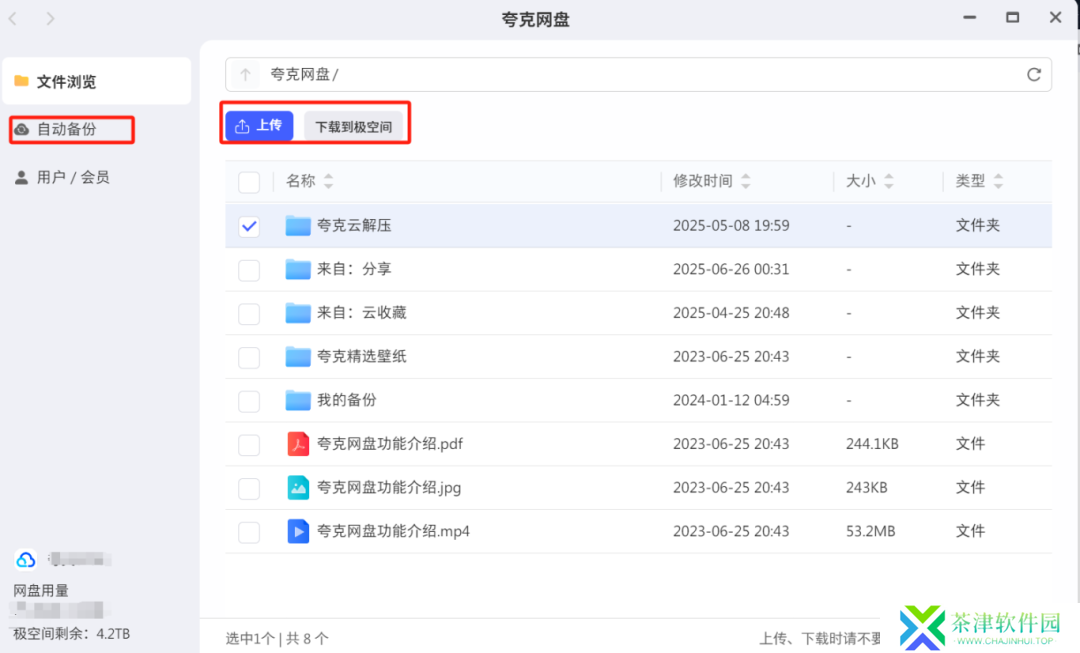Select the checkbox of 夸克网盘功能介绍.jpg
1080x653 pixels.
[x=249, y=488]
